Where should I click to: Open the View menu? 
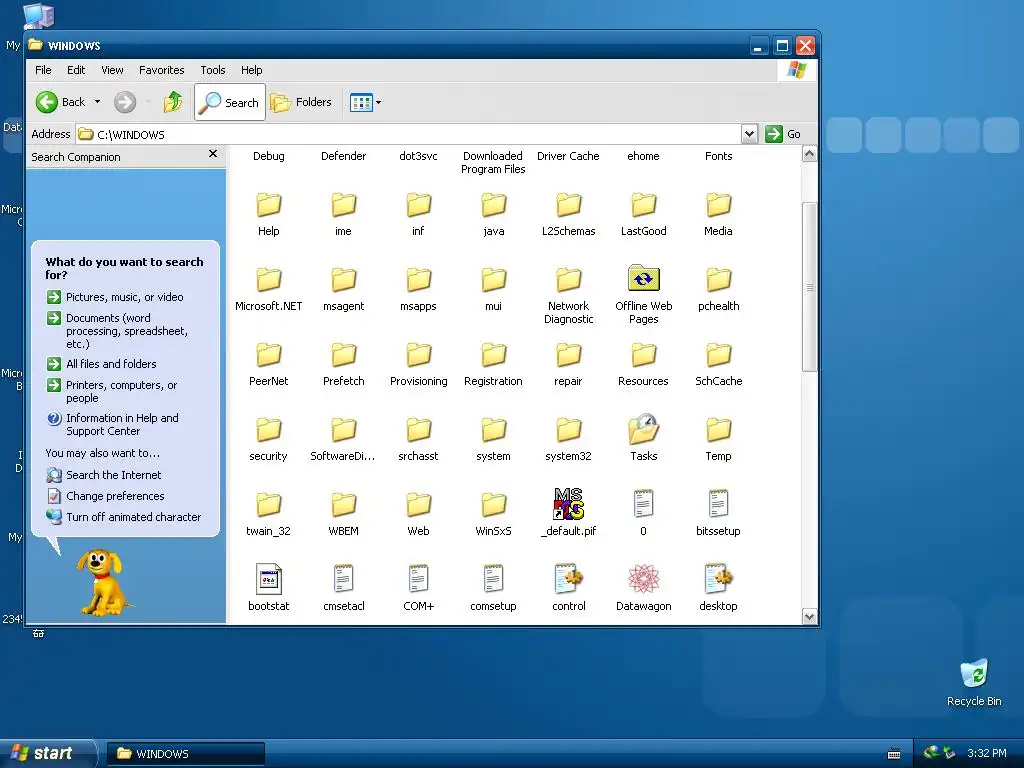112,70
